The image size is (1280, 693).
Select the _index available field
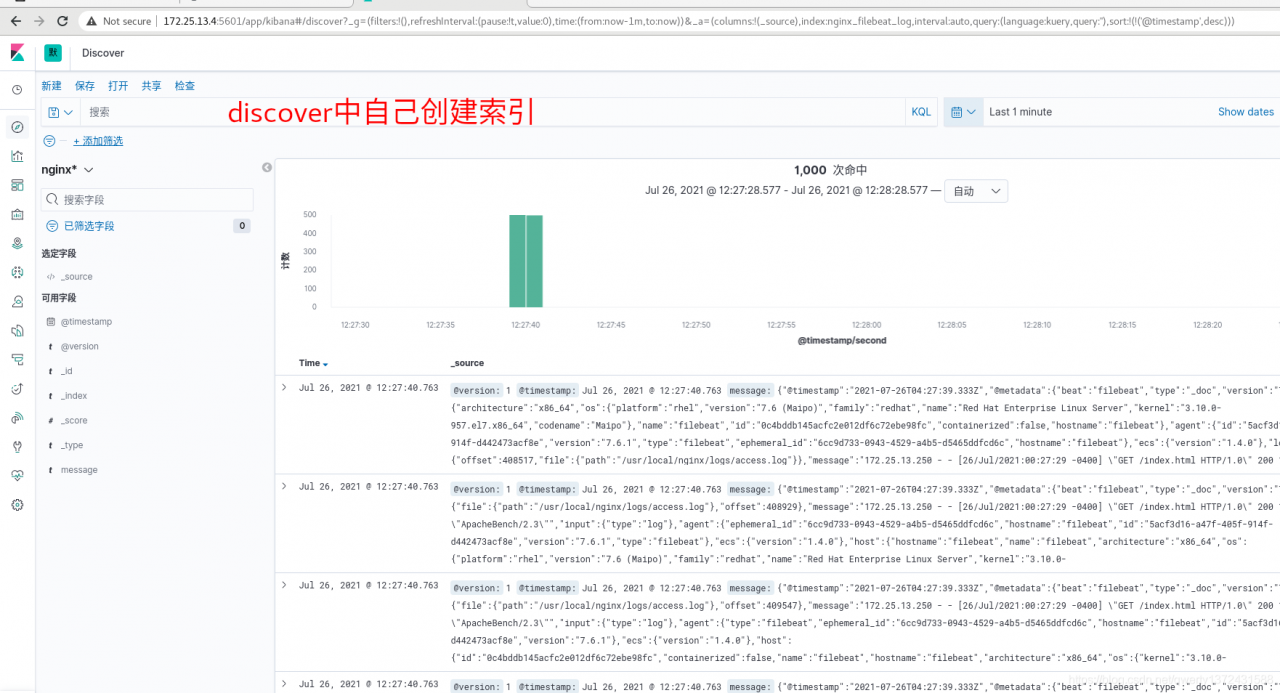74,396
